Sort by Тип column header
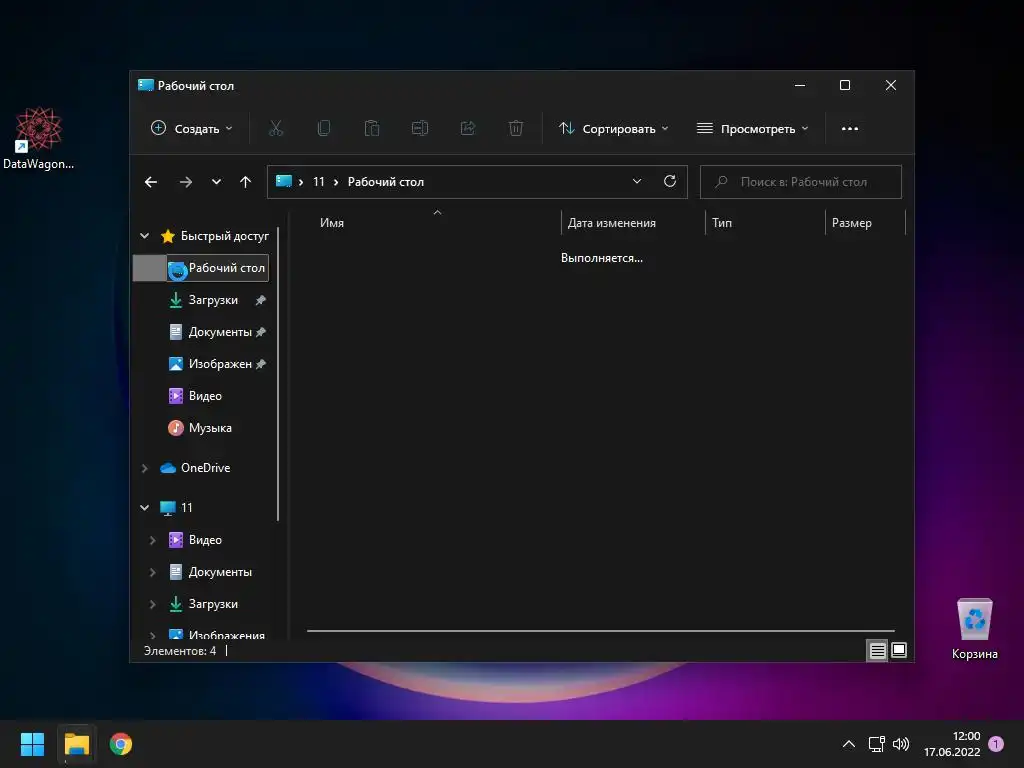 722,223
